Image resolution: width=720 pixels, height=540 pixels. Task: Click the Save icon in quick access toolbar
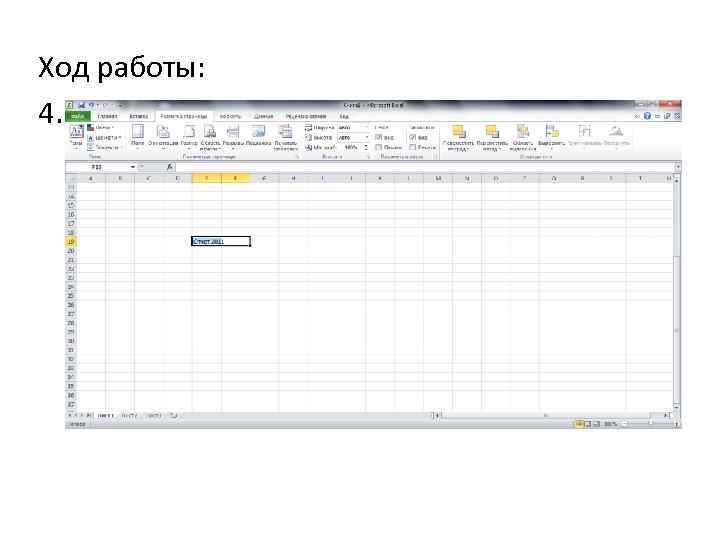(82, 105)
